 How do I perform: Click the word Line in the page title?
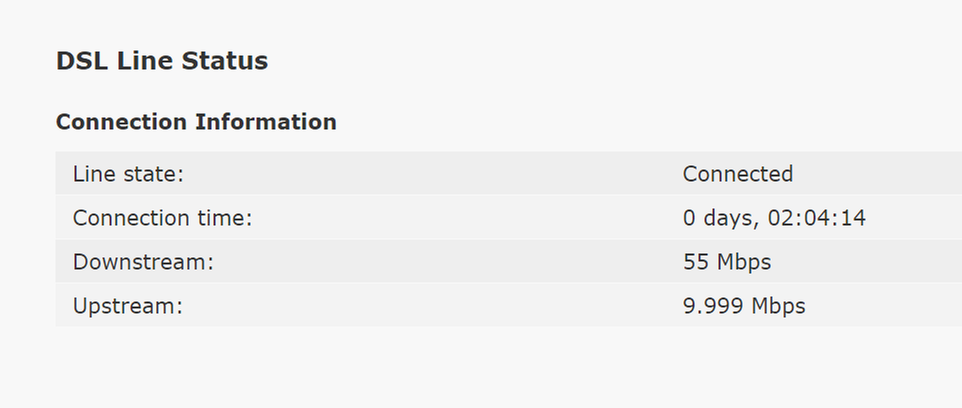[145, 61]
